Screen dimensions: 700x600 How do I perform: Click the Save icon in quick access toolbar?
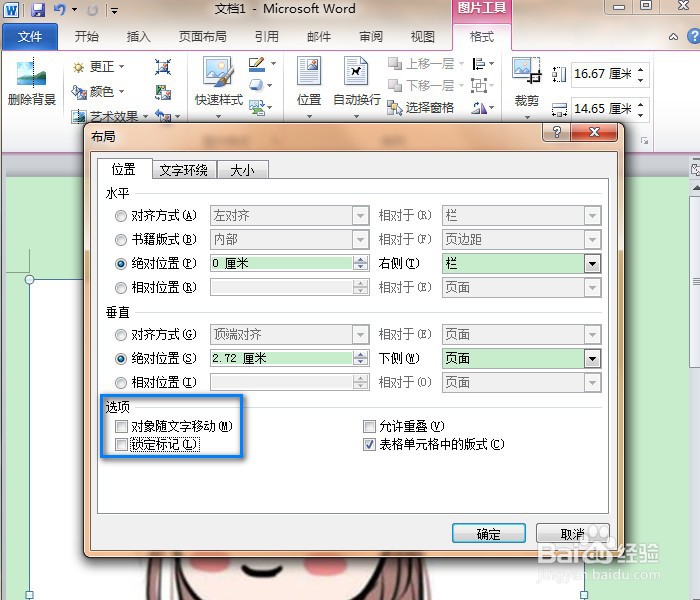click(x=38, y=9)
